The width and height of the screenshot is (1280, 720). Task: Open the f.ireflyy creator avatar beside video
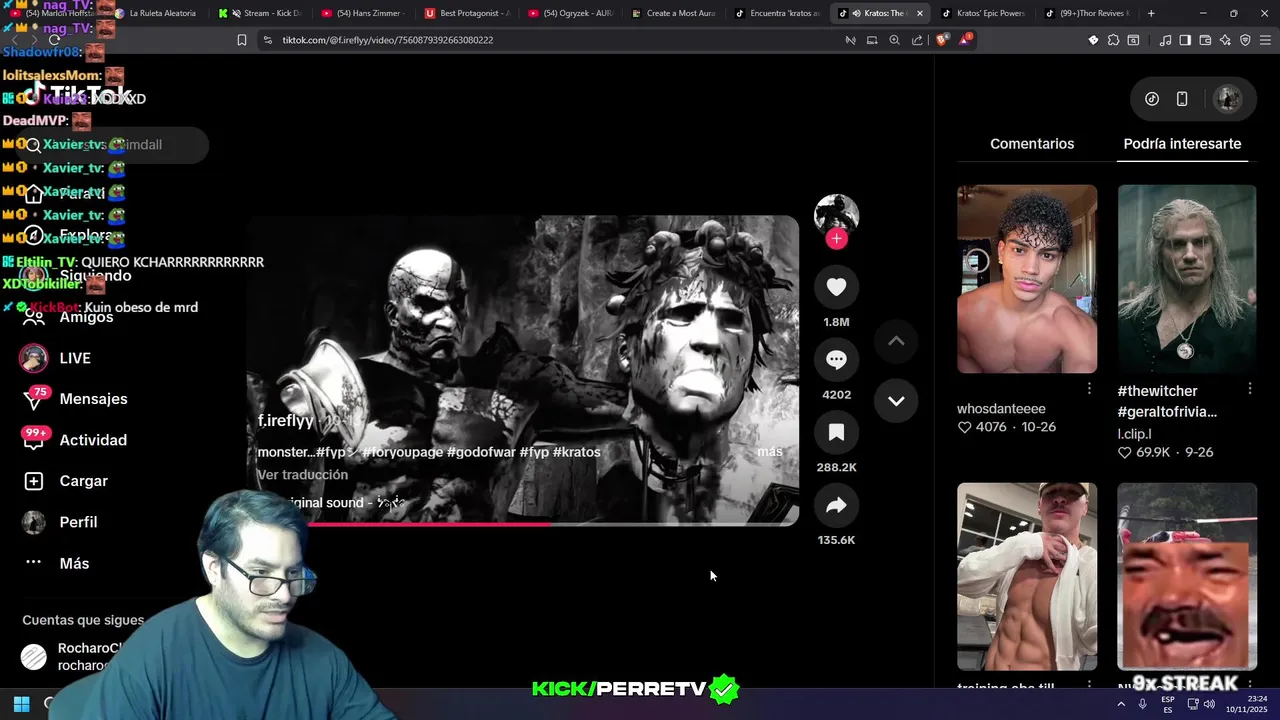836,214
